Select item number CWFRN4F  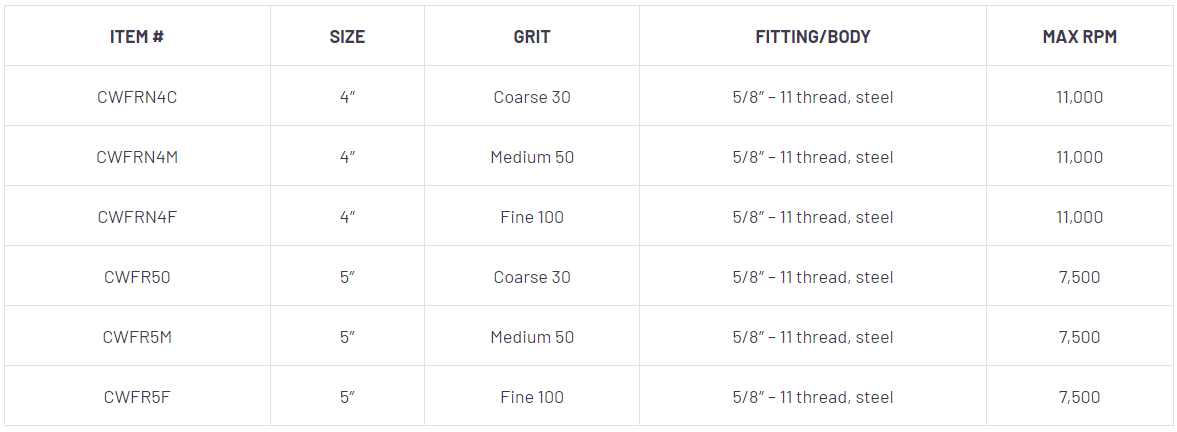click(x=137, y=217)
